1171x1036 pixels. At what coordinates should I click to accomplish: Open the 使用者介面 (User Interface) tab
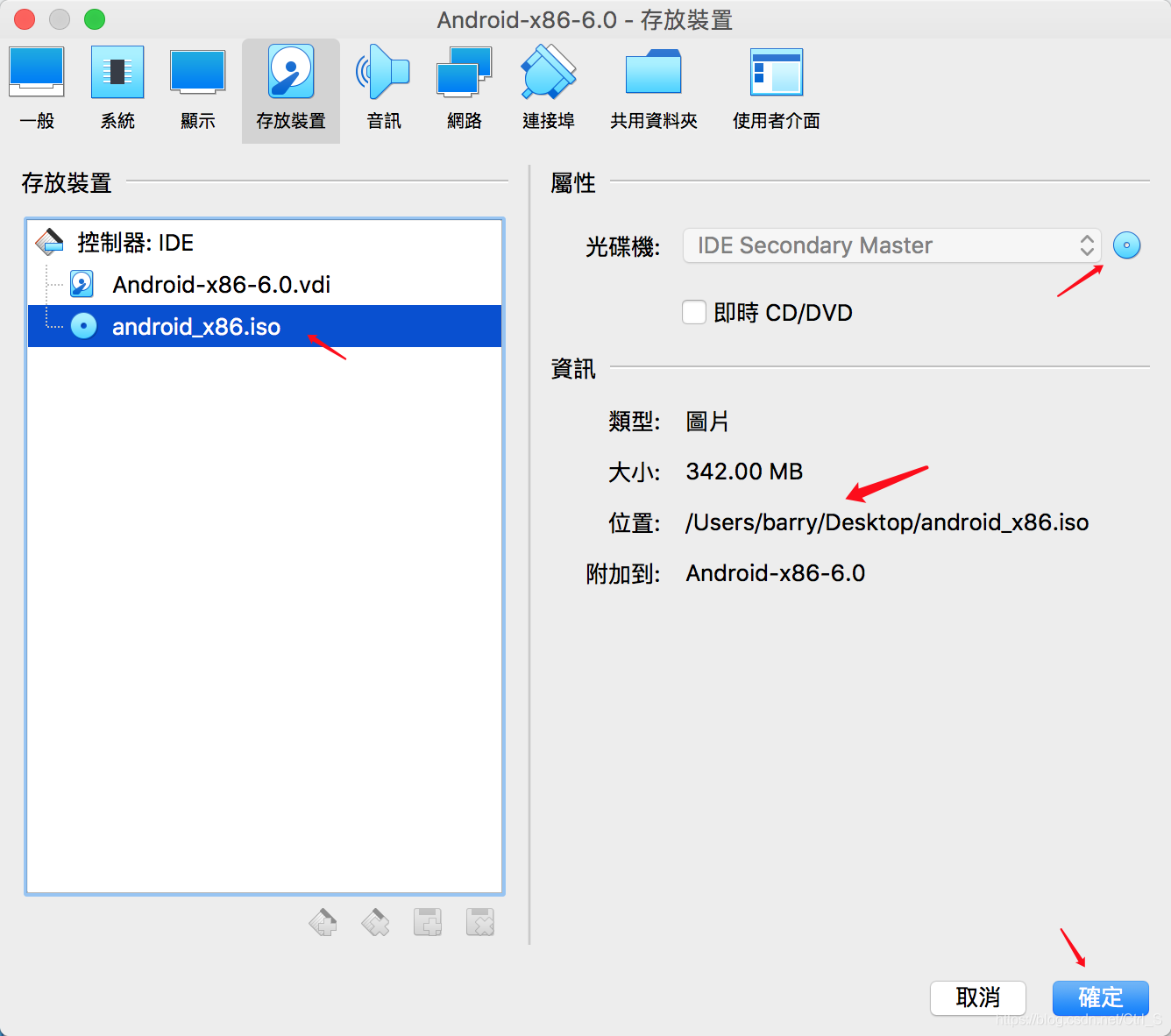tap(777, 89)
